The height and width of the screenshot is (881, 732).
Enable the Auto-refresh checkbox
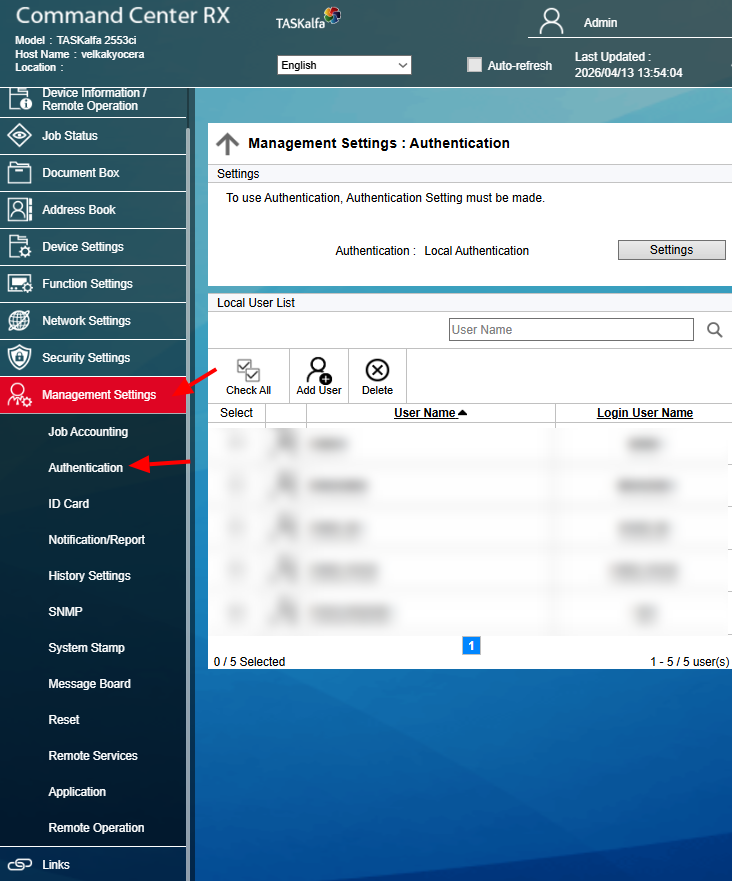[x=475, y=65]
